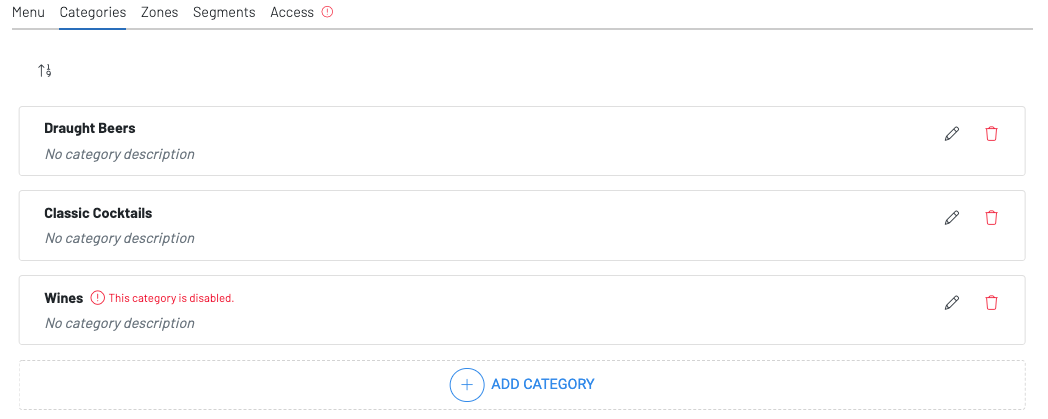Click pencil icon for Classic Cocktails
Screen dimensions: 1048x419
coord(952,218)
